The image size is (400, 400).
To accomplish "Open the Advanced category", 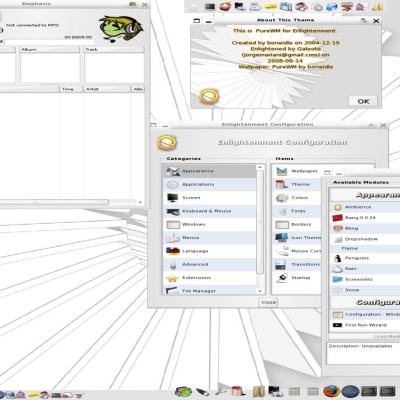I will click(x=210, y=264).
